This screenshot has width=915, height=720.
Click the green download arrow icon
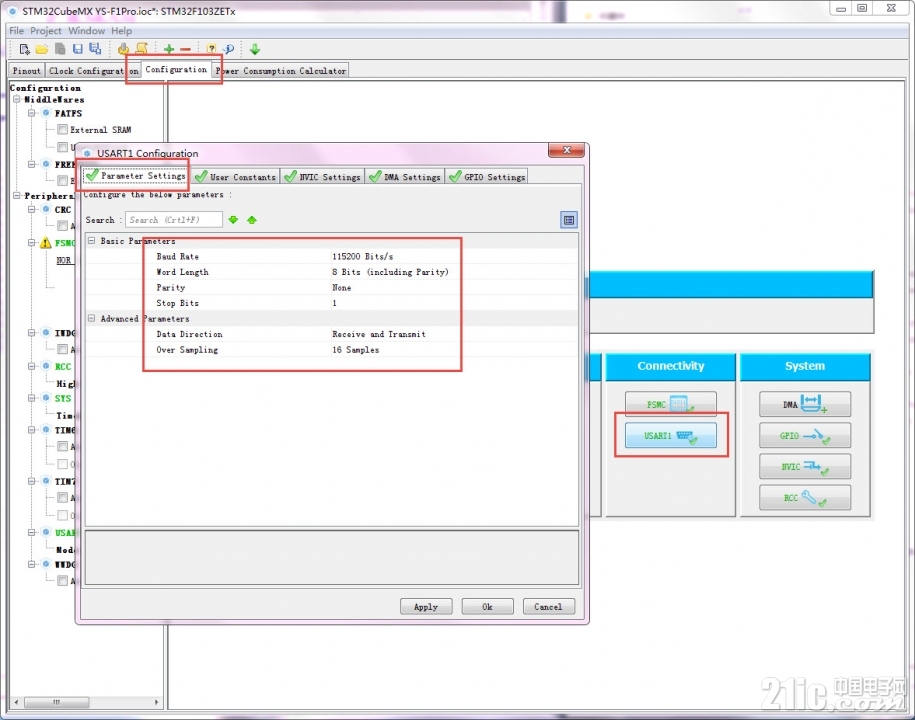255,49
